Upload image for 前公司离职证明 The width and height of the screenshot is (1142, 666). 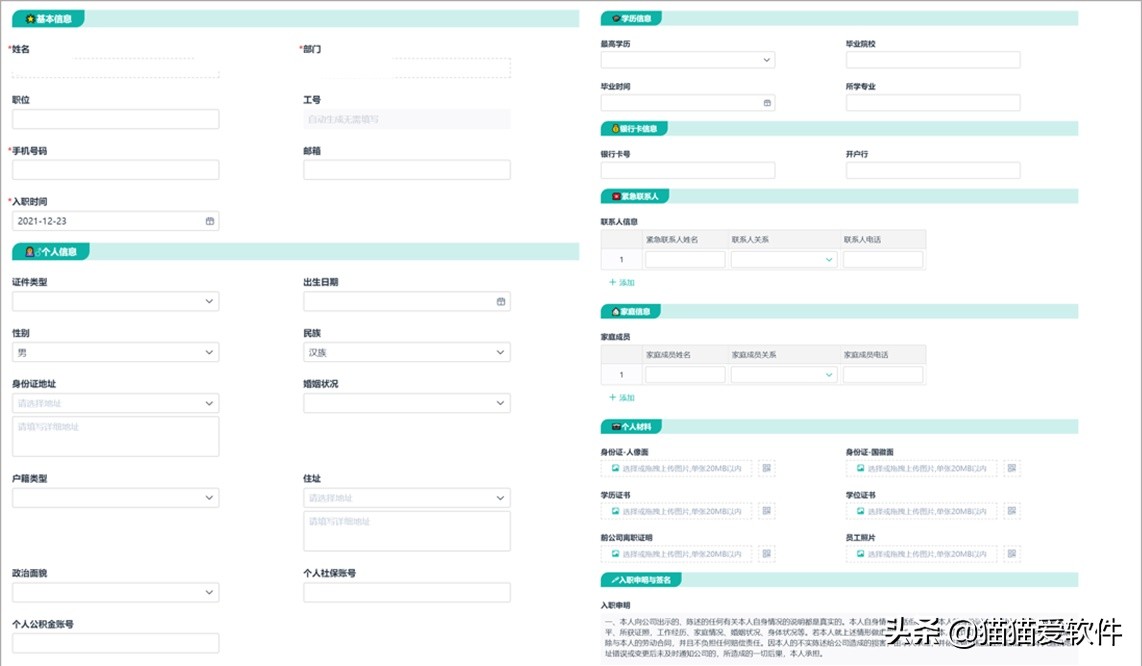(x=677, y=554)
